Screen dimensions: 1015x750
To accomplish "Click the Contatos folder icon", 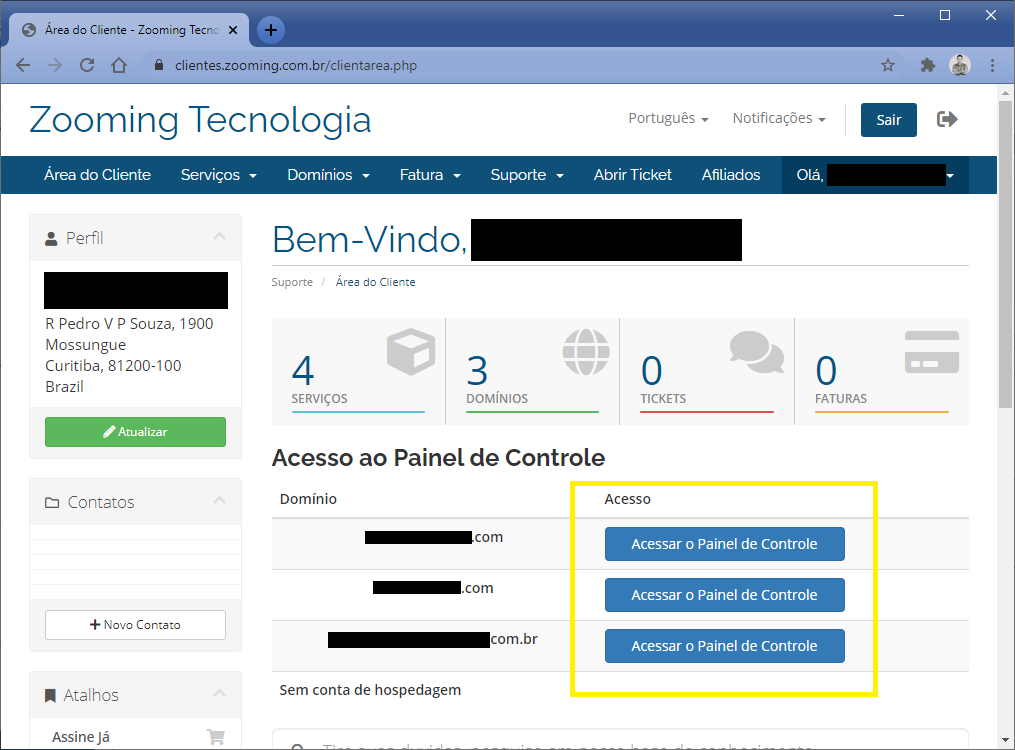I will [x=52, y=503].
